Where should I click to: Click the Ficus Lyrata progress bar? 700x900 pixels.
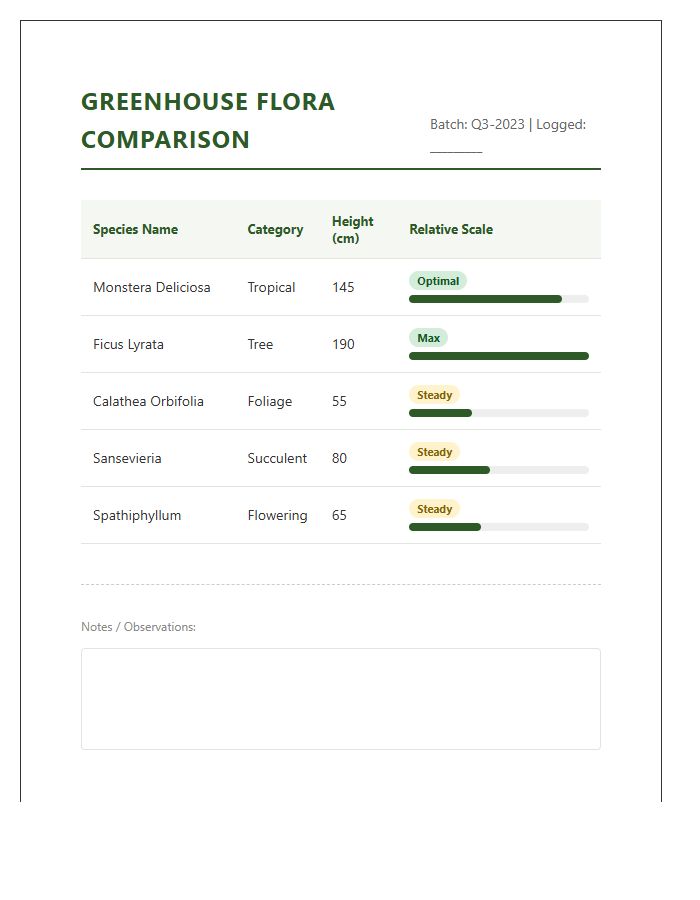pyautogui.click(x=499, y=356)
